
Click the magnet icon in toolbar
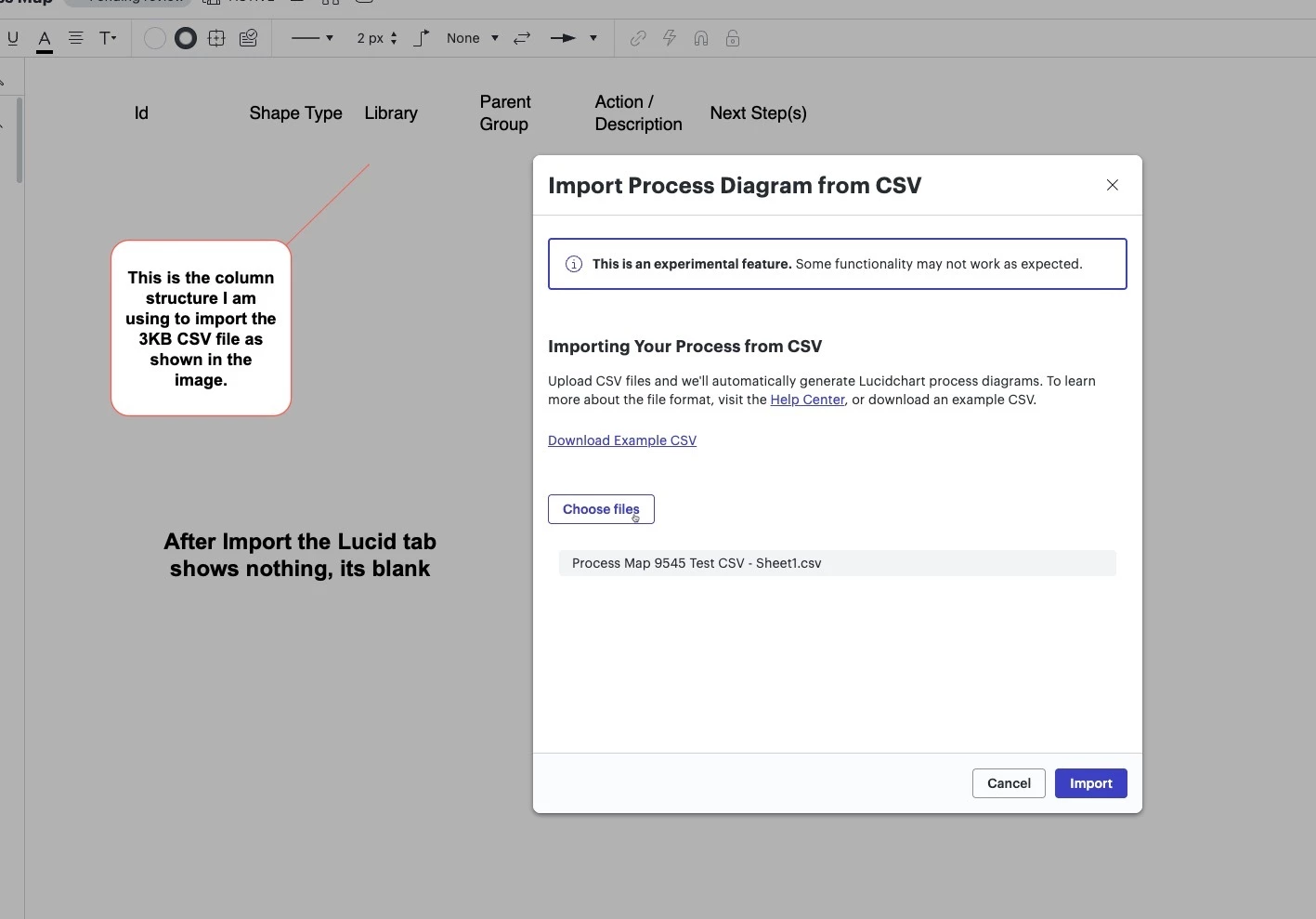(x=701, y=38)
